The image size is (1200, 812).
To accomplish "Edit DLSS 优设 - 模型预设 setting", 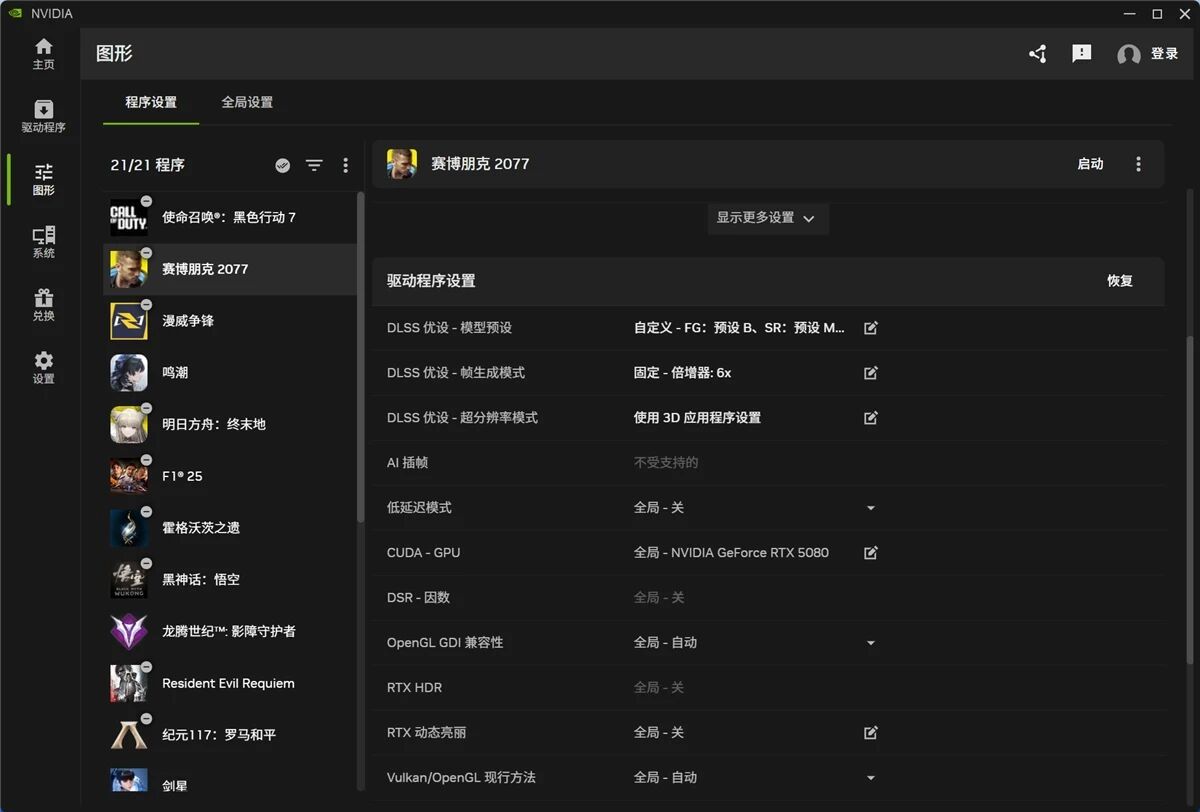I will click(871, 328).
